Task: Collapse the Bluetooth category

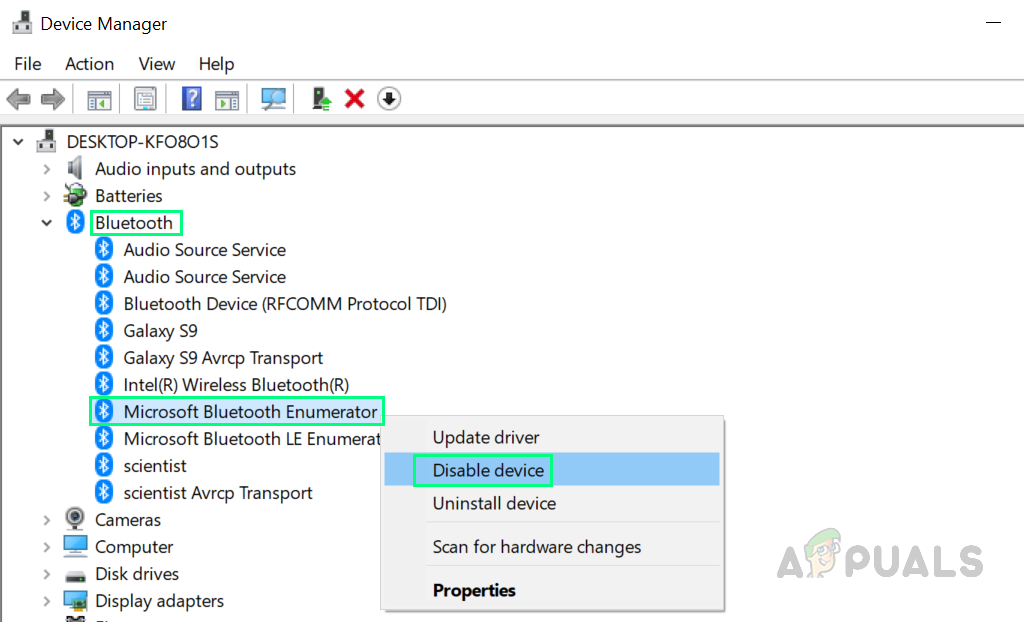Action: 47,222
